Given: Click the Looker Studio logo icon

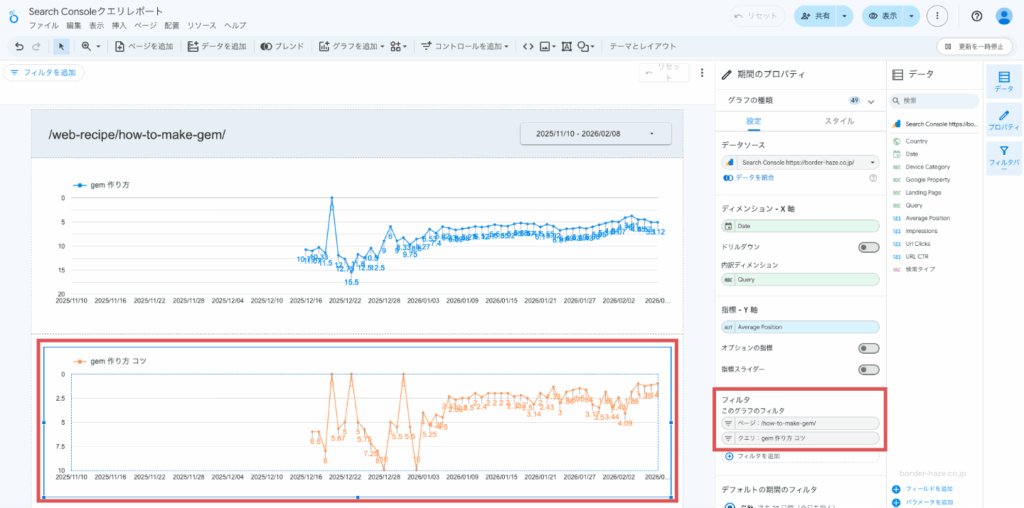Looking at the screenshot, I should tap(14, 18).
